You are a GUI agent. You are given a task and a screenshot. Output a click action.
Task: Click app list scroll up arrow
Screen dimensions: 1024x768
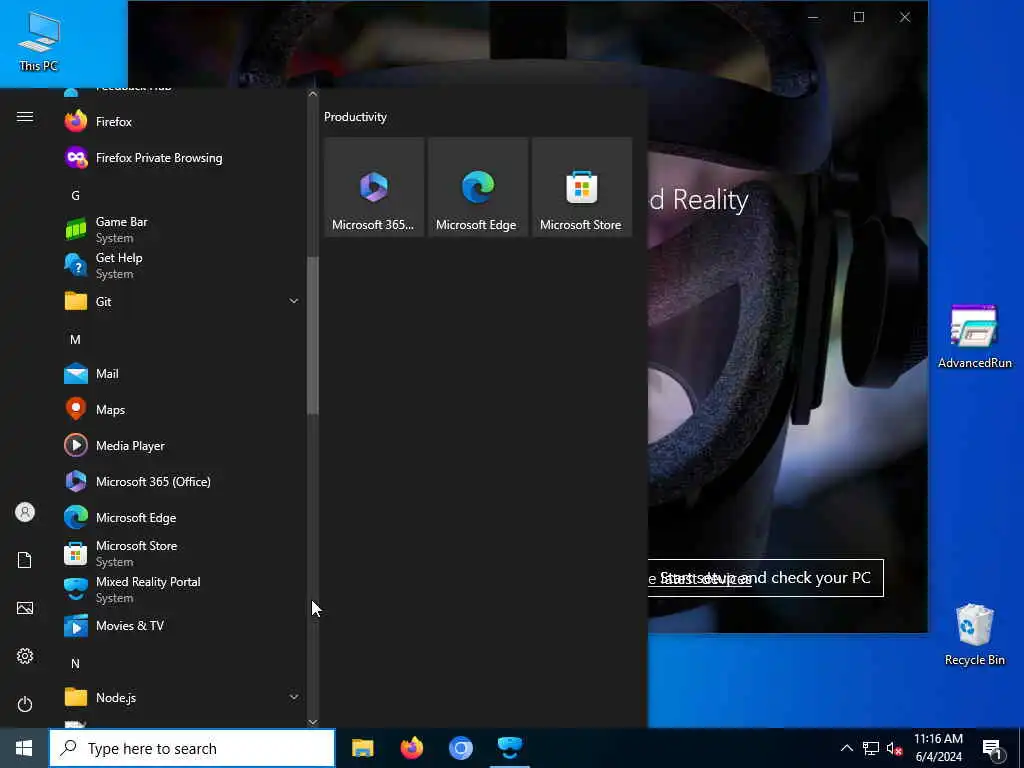[x=313, y=94]
